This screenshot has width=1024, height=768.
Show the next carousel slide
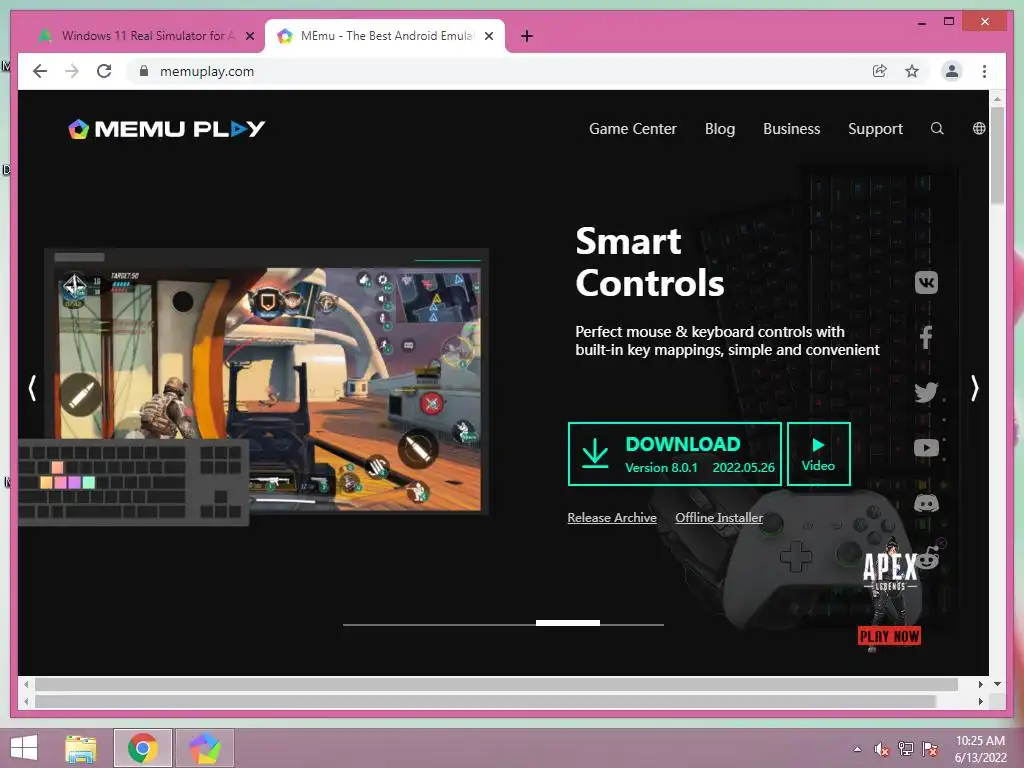pos(974,388)
